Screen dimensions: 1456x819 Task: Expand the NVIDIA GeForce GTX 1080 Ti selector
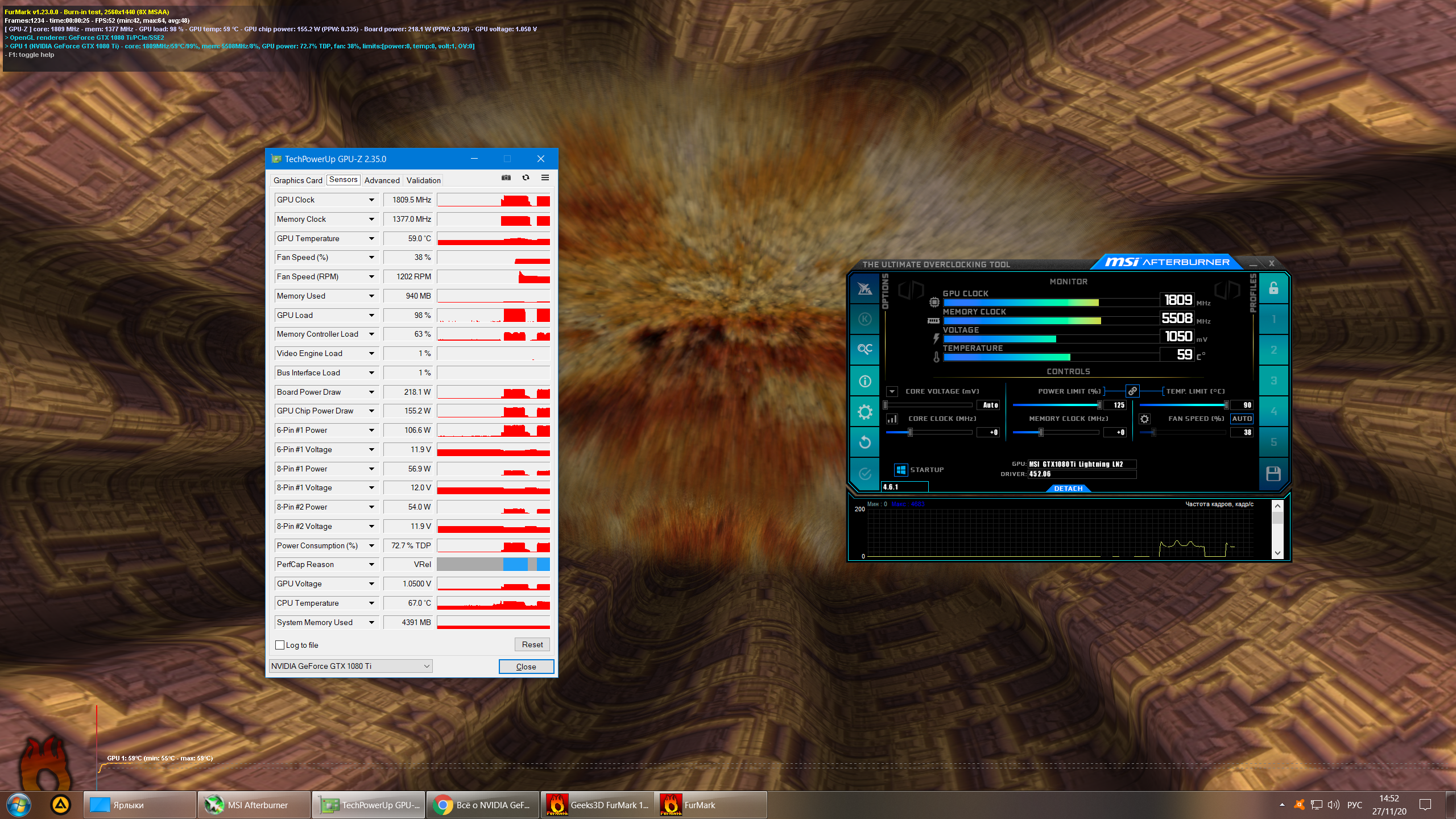click(427, 666)
